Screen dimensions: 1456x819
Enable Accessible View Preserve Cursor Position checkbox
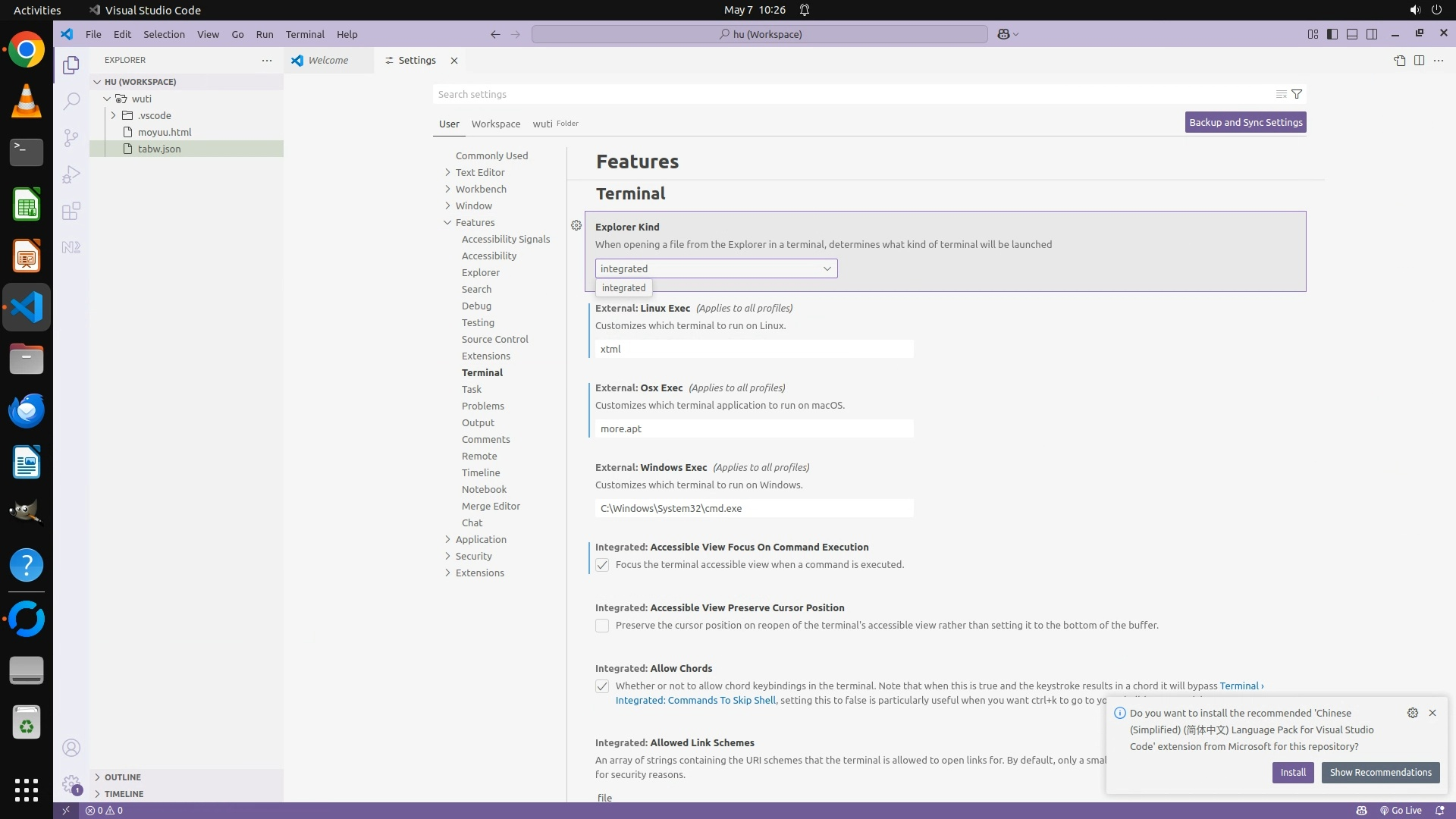coord(602,626)
